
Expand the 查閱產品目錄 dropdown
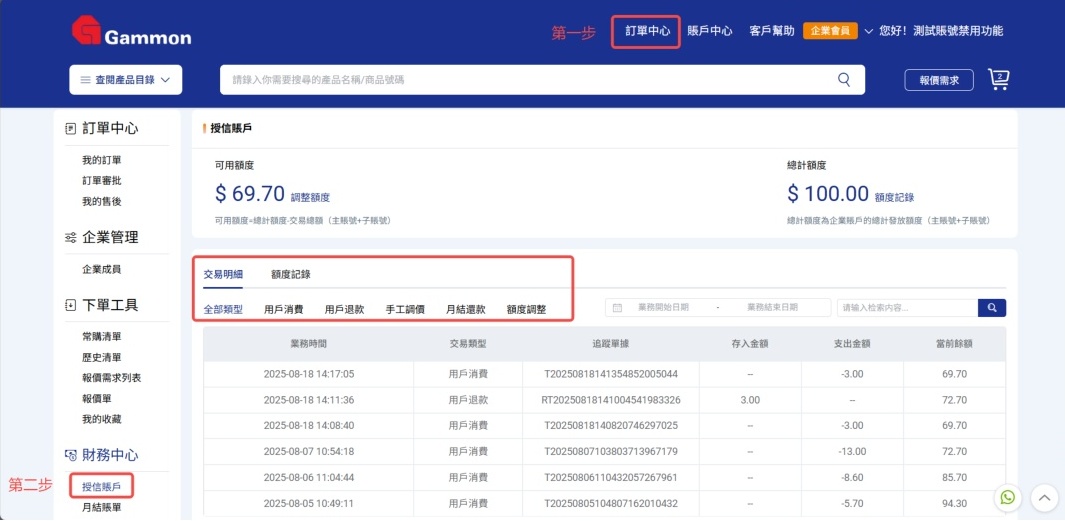pos(125,79)
